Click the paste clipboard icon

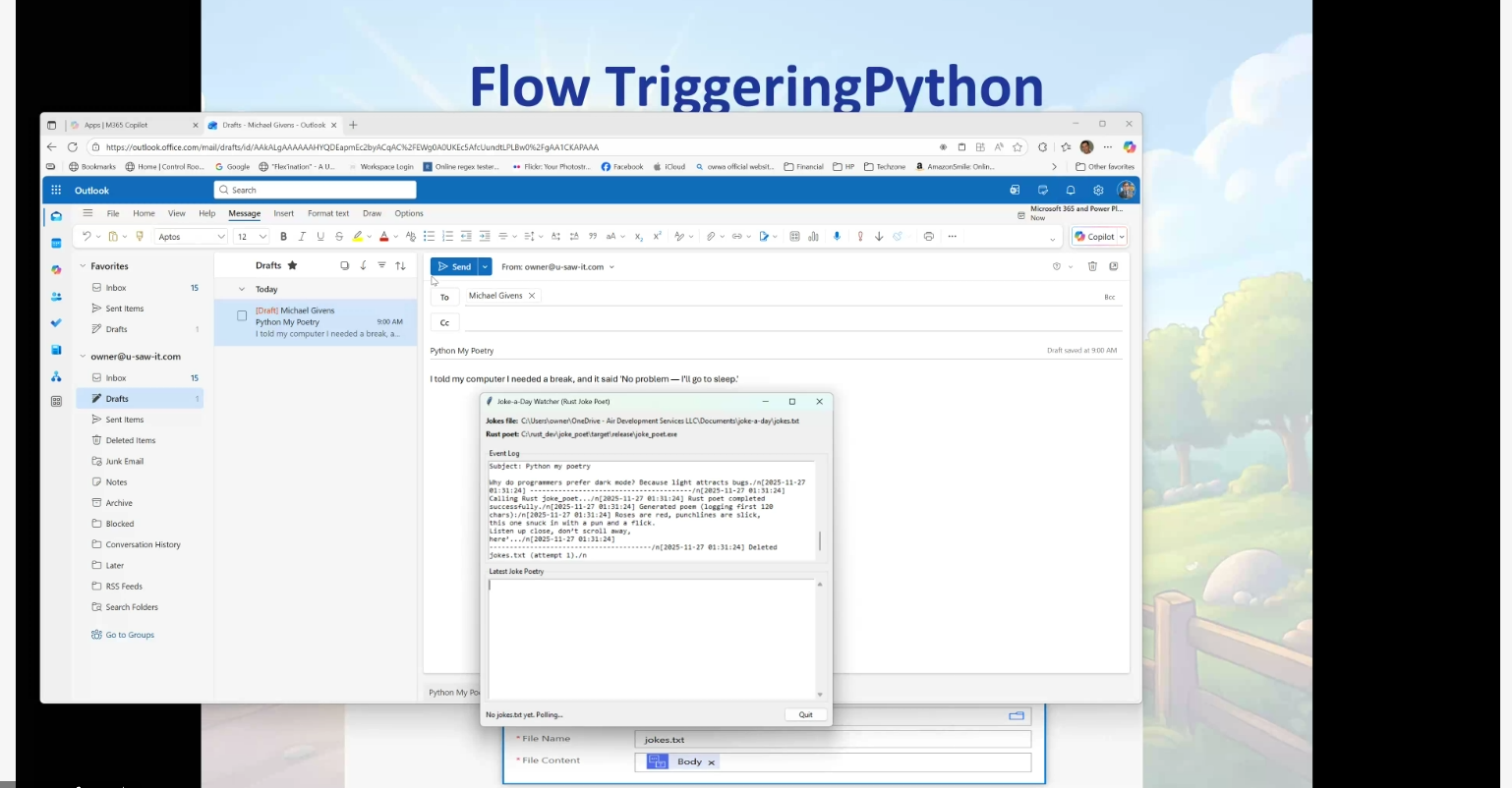tap(113, 237)
